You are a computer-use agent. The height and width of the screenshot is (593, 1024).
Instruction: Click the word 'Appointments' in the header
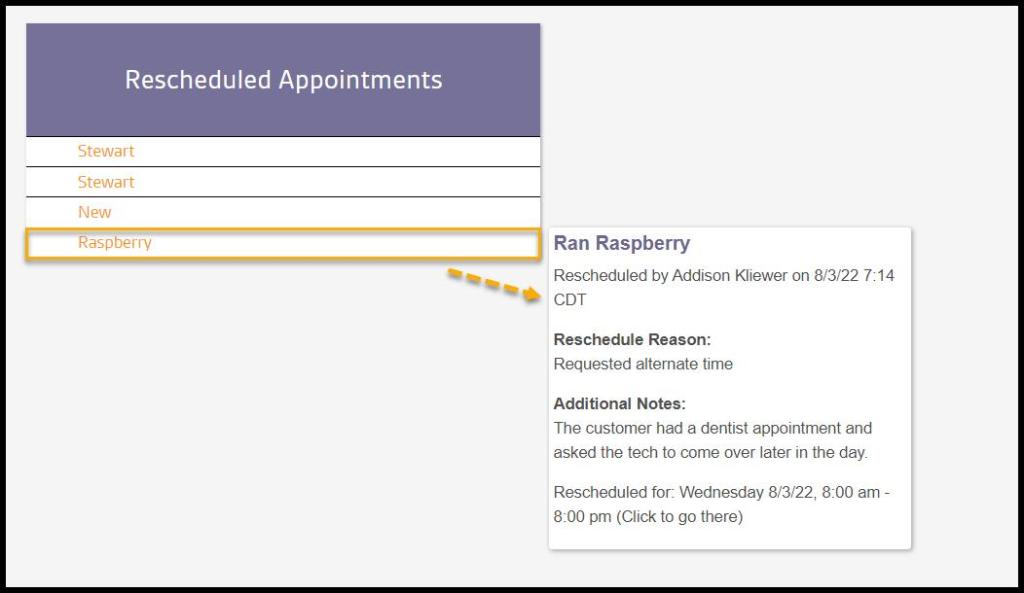[x=360, y=80]
